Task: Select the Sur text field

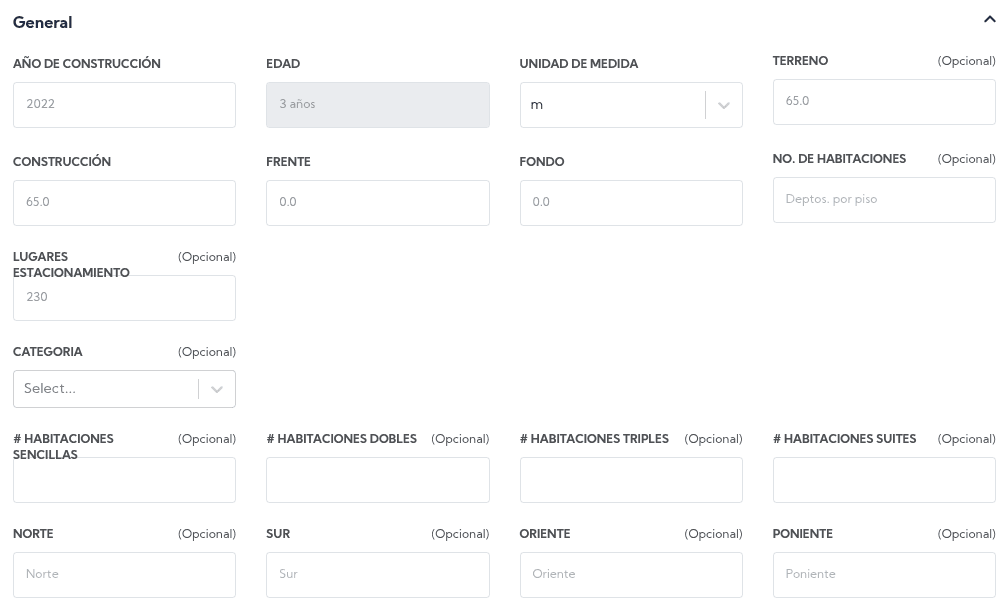Action: [x=377, y=575]
